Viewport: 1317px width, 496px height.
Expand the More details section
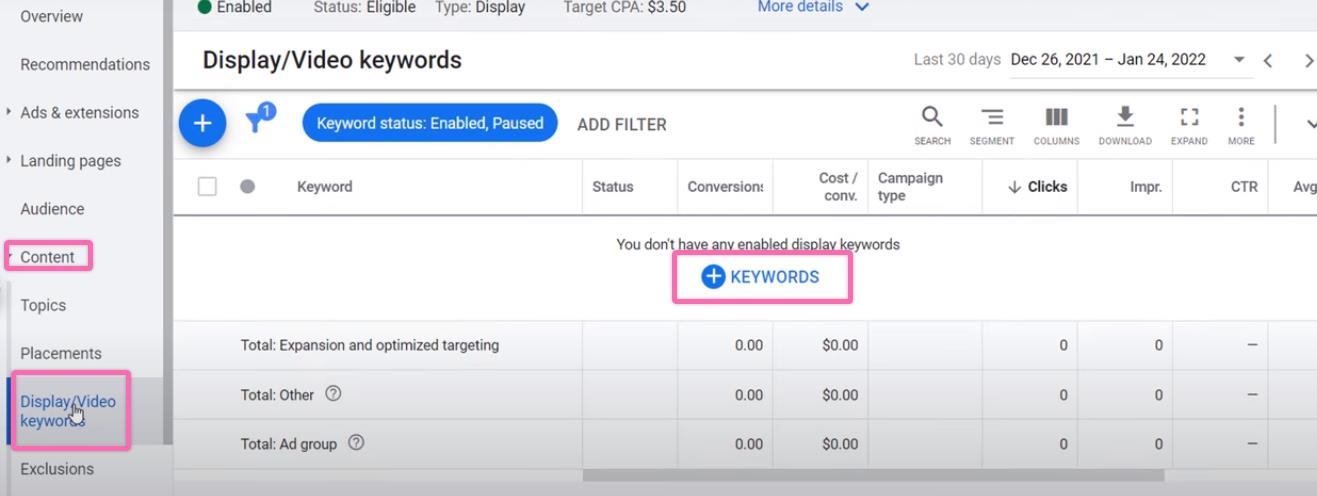pos(813,7)
